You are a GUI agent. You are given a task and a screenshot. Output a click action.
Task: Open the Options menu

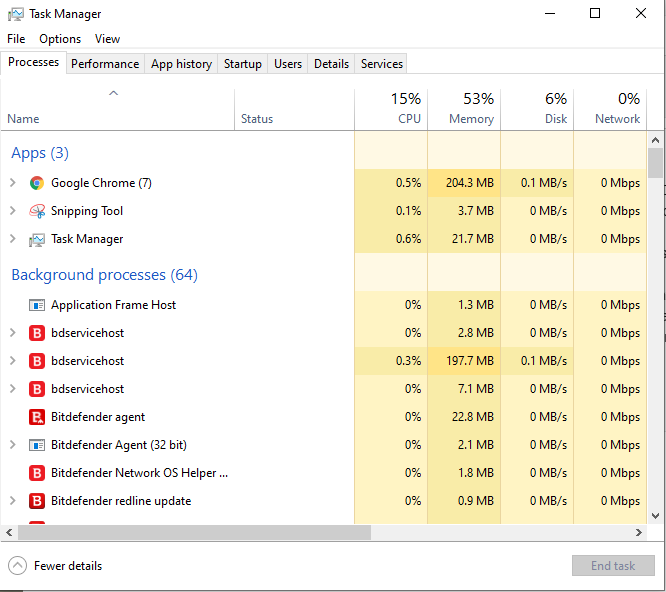(60, 39)
